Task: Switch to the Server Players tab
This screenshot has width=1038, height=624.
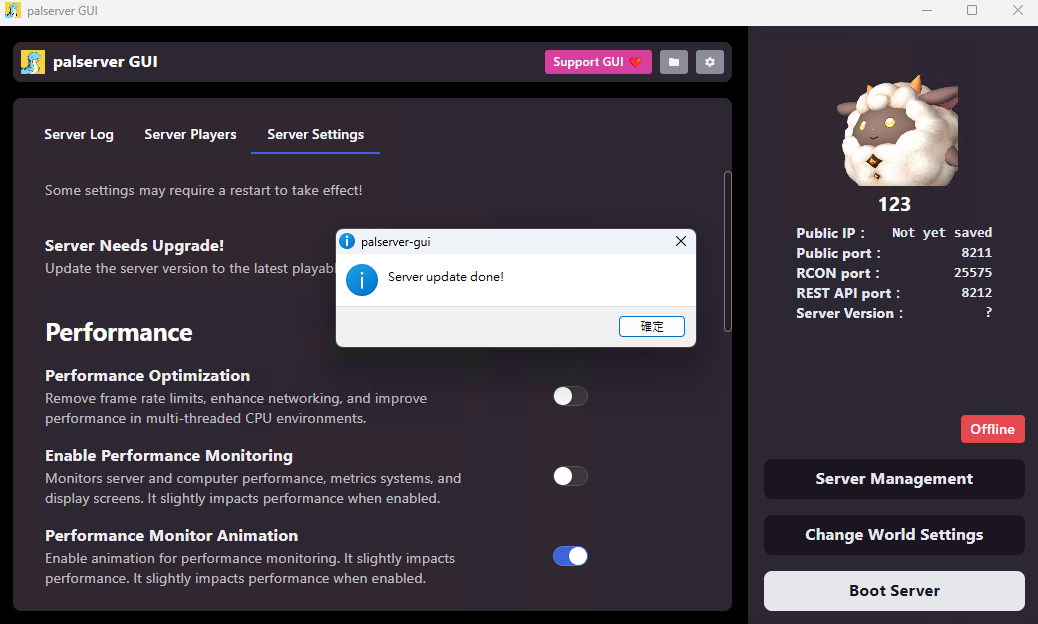Action: coord(190,134)
